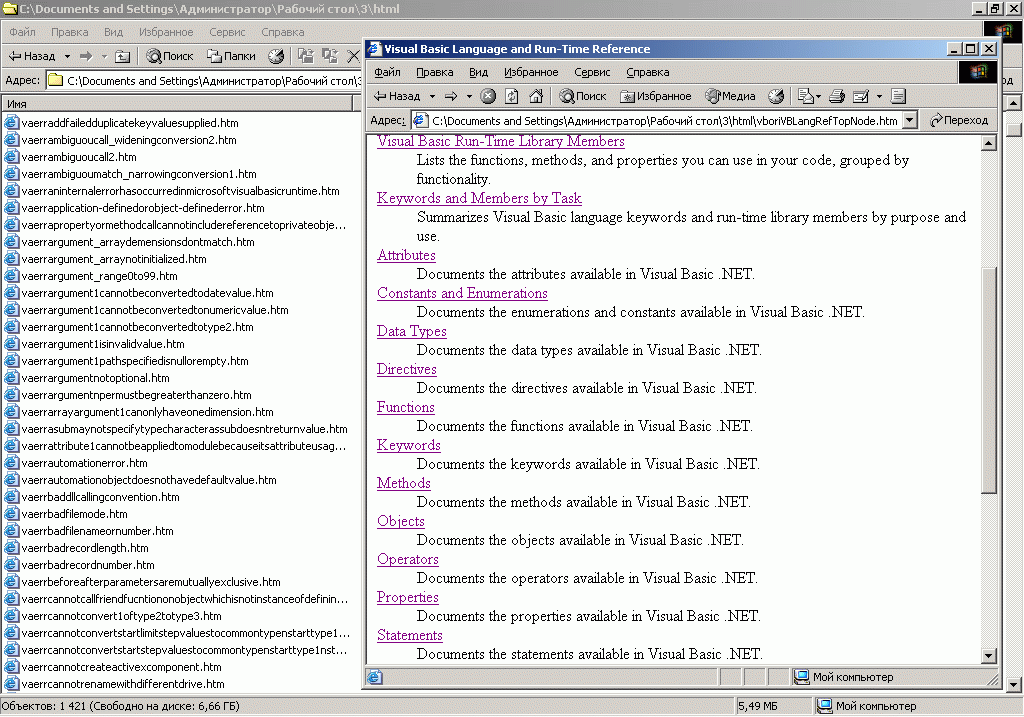Follow the Directives link
The width and height of the screenshot is (1024, 717).
point(407,369)
